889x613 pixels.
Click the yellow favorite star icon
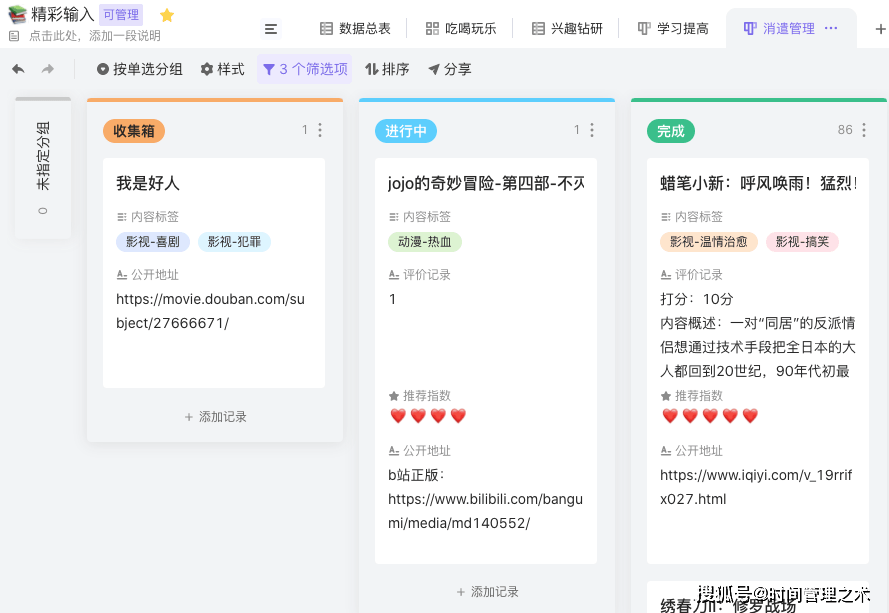(x=167, y=15)
